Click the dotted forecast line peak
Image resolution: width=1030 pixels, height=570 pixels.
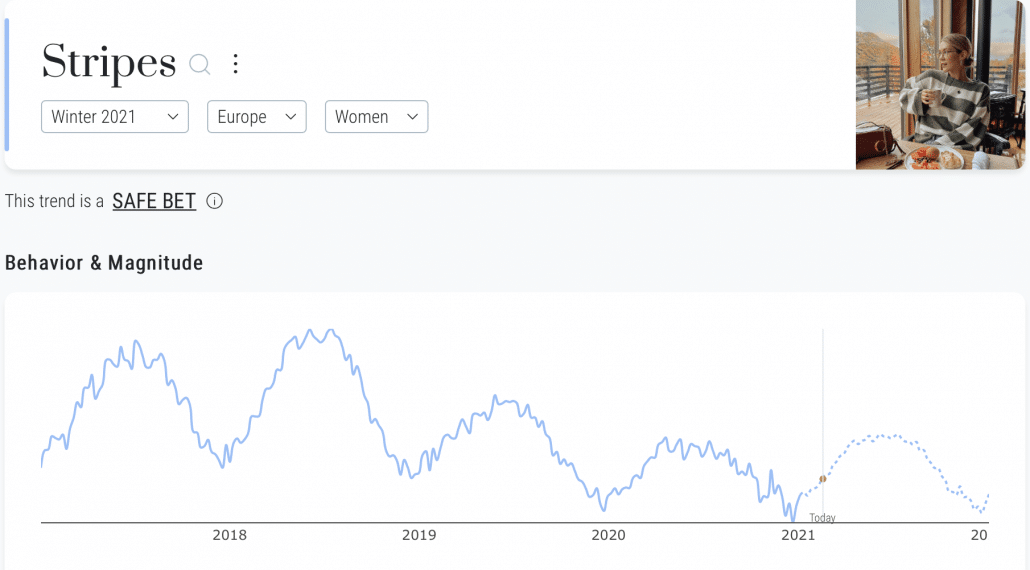coord(880,435)
